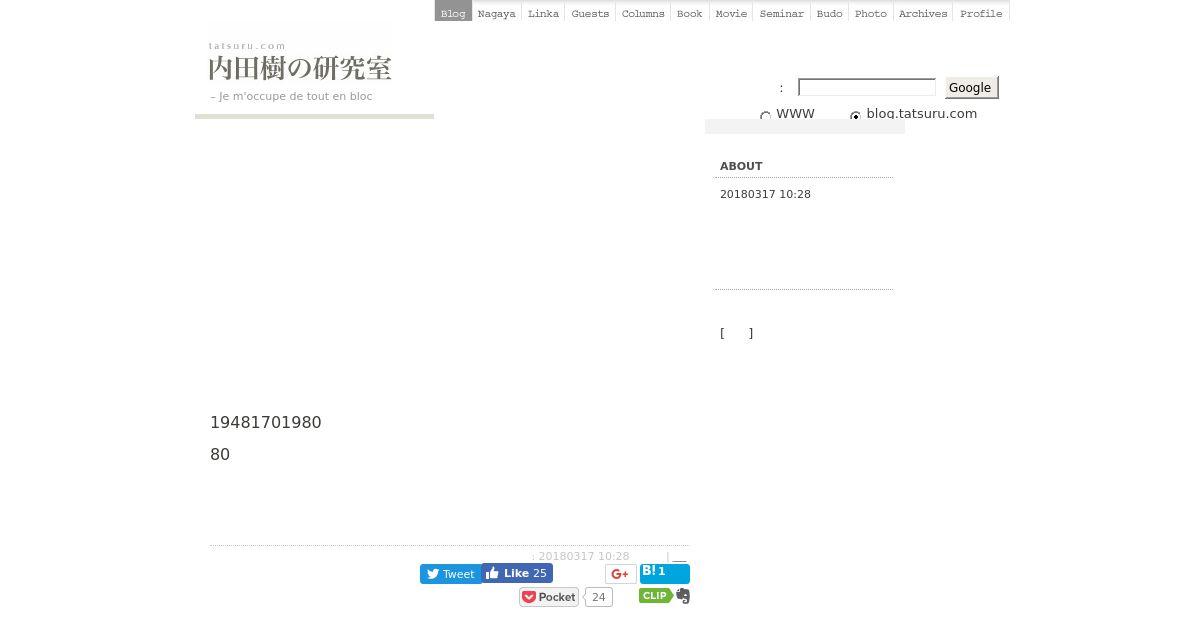
Task: Click the text 19481701980 in the article
Action: point(266,422)
